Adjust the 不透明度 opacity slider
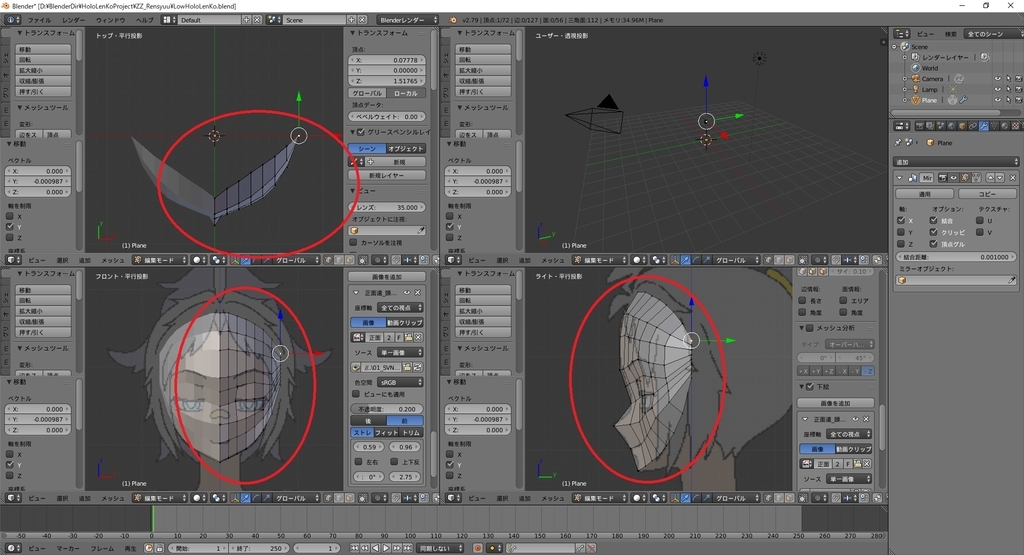Screen dimensions: 1024x555 pos(387,409)
